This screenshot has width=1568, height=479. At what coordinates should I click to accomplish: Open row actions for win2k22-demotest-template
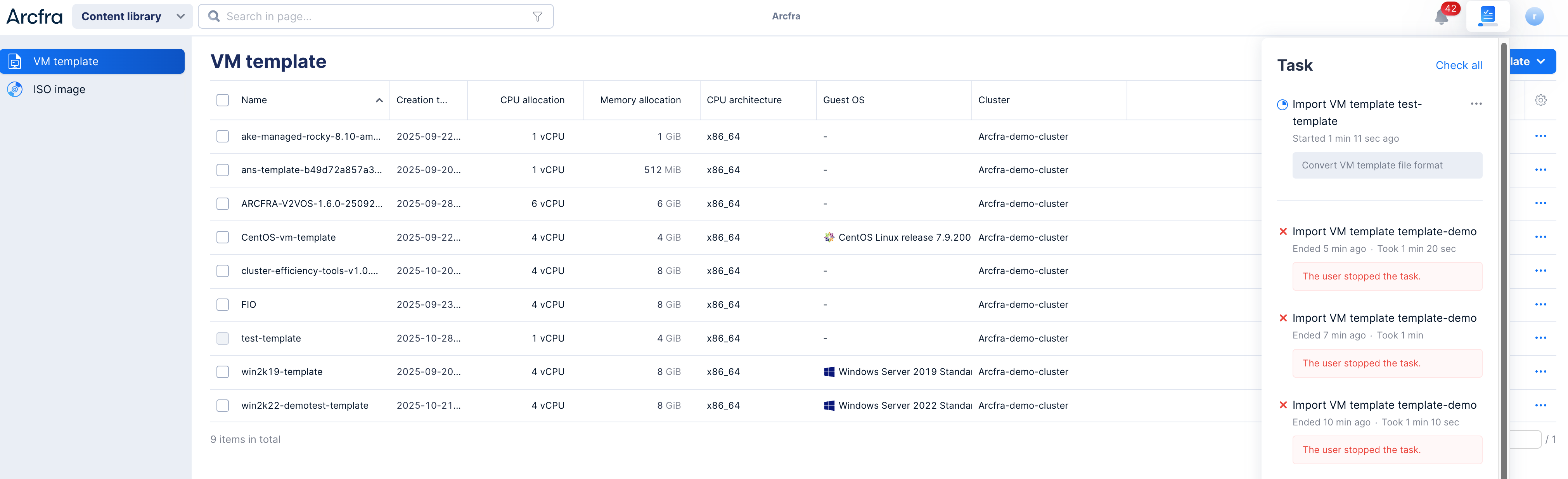pyautogui.click(x=1540, y=405)
